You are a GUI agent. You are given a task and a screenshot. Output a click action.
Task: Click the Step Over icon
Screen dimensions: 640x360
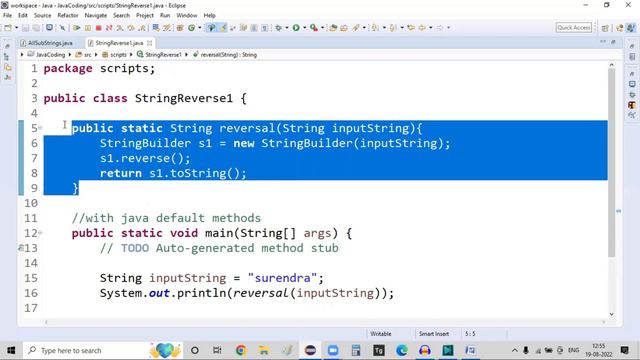coord(131,28)
